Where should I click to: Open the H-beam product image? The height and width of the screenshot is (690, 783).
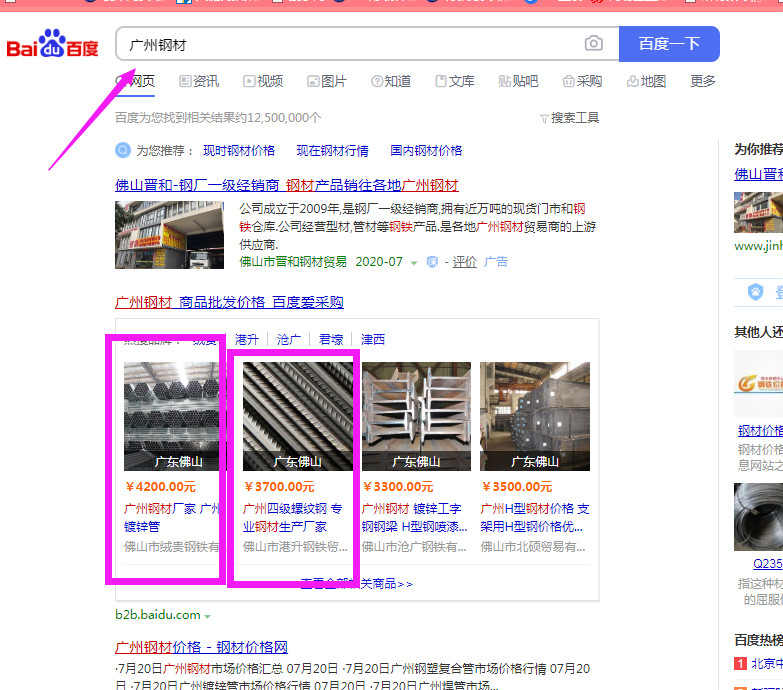click(416, 416)
